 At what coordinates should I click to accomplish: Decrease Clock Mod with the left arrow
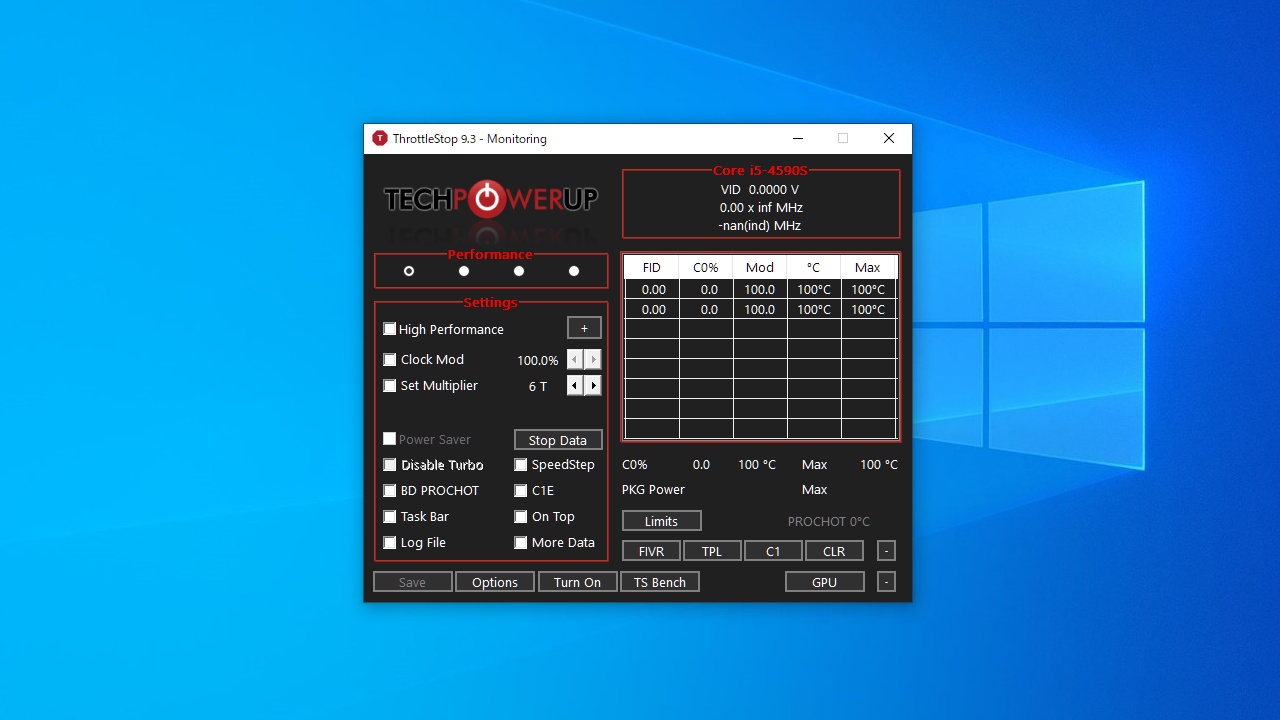(x=574, y=360)
